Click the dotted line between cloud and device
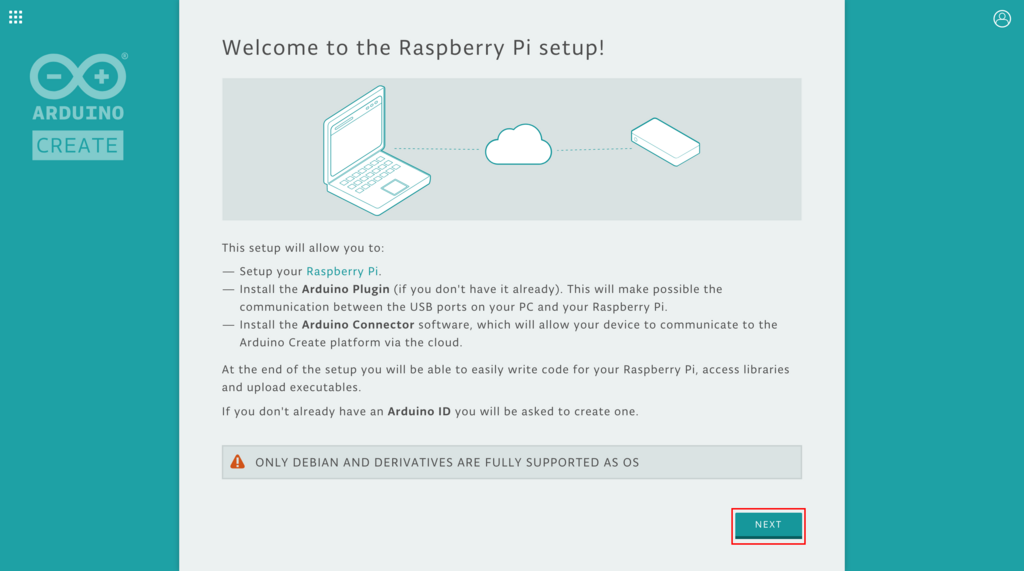 click(592, 150)
